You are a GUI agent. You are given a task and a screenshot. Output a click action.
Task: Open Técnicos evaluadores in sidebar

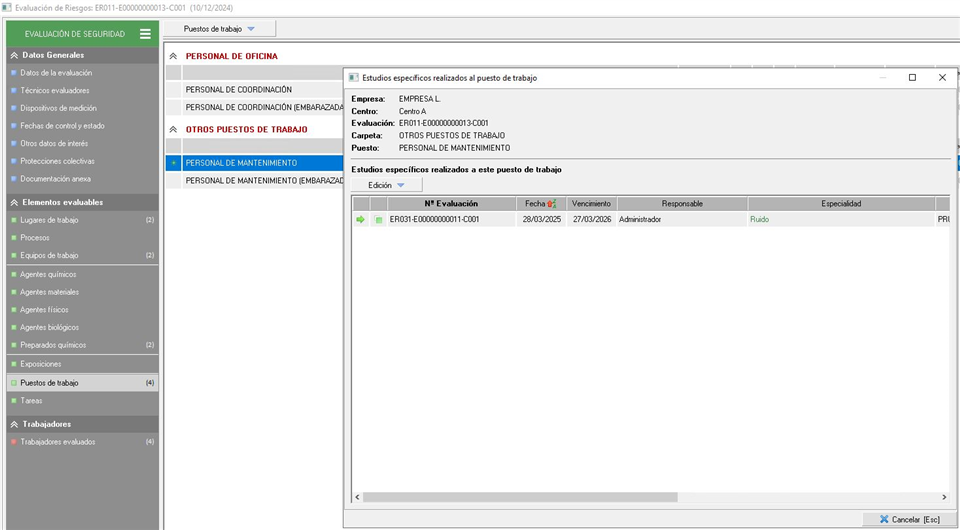click(x=54, y=91)
